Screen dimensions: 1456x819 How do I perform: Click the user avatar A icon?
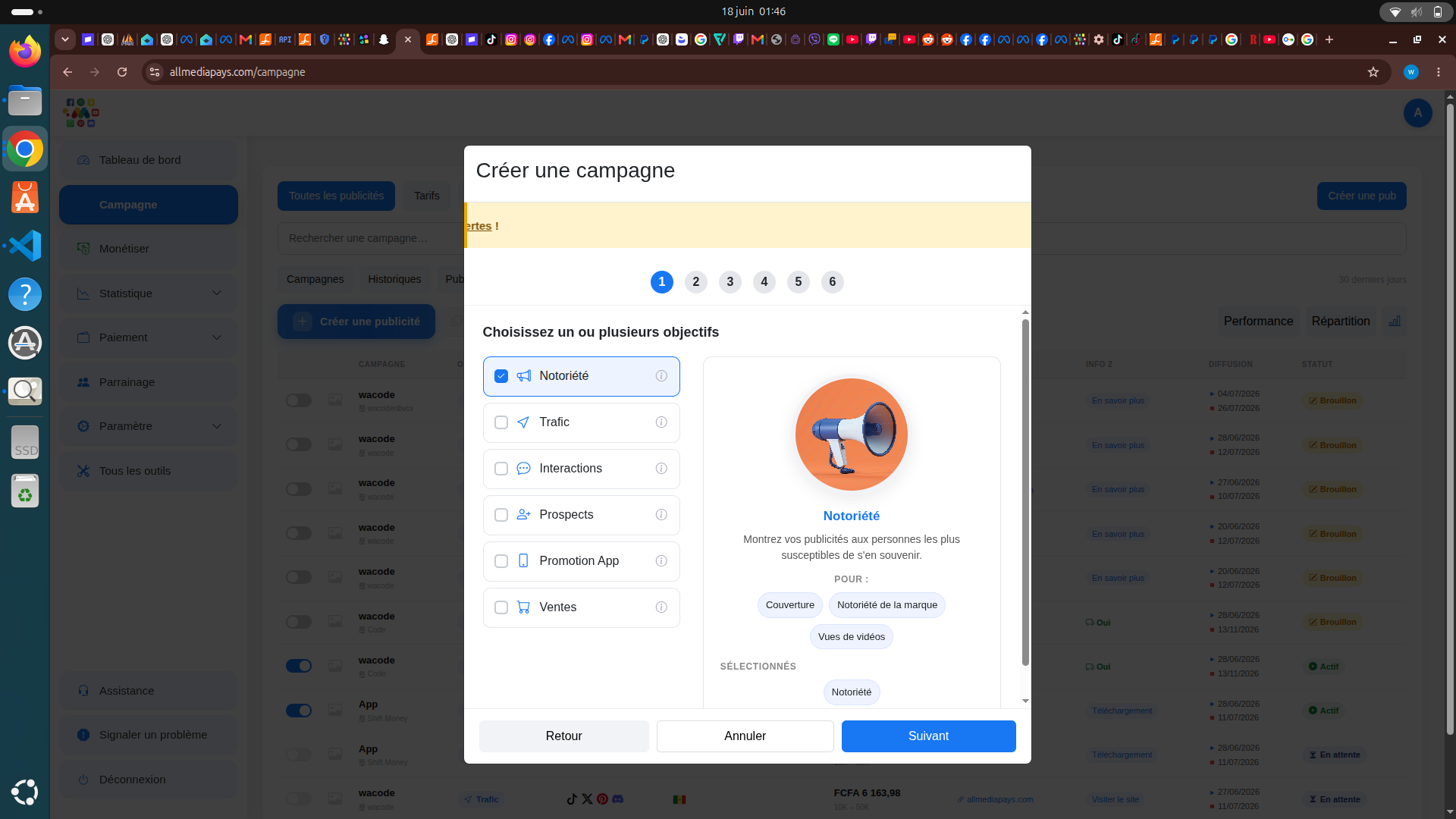click(1417, 113)
